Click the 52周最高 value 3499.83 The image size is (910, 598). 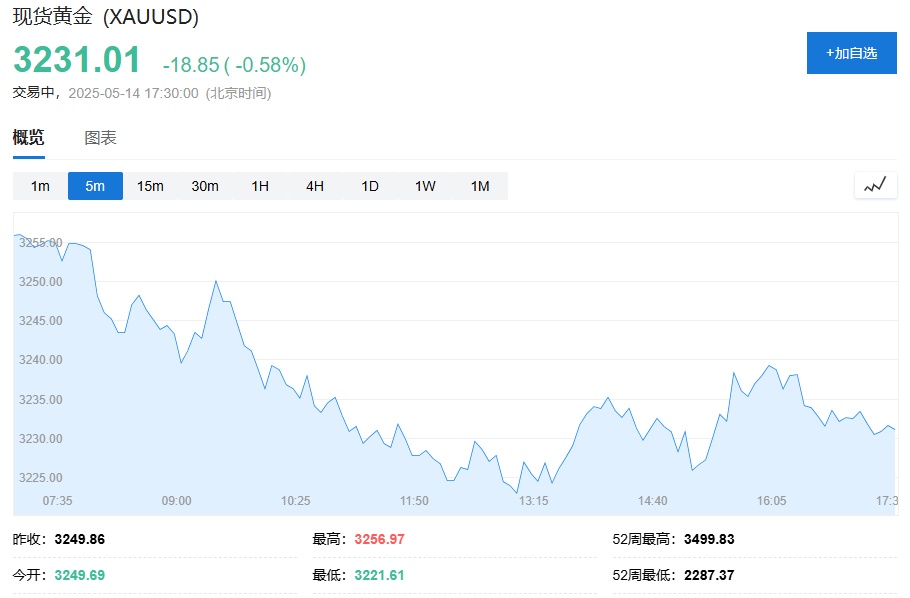(x=709, y=539)
